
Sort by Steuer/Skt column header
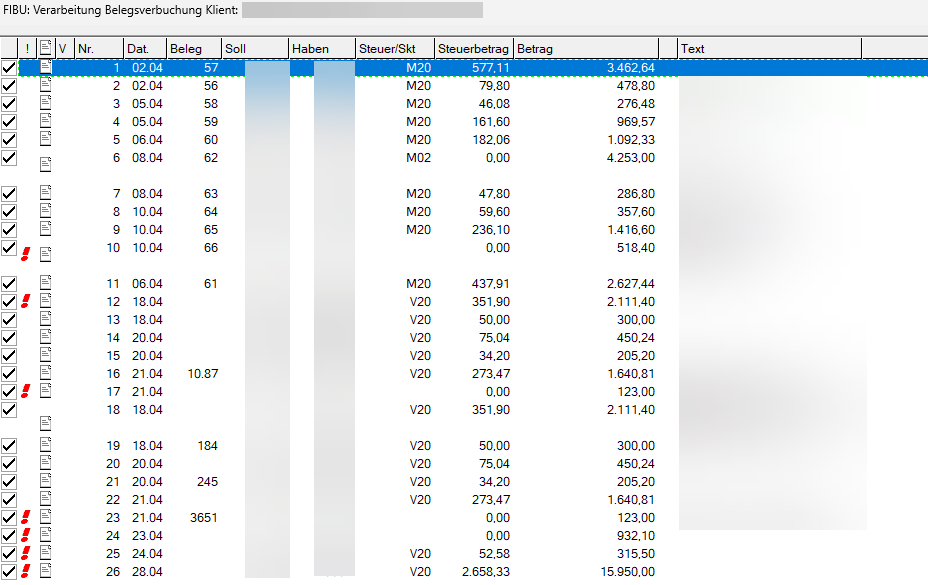point(394,48)
